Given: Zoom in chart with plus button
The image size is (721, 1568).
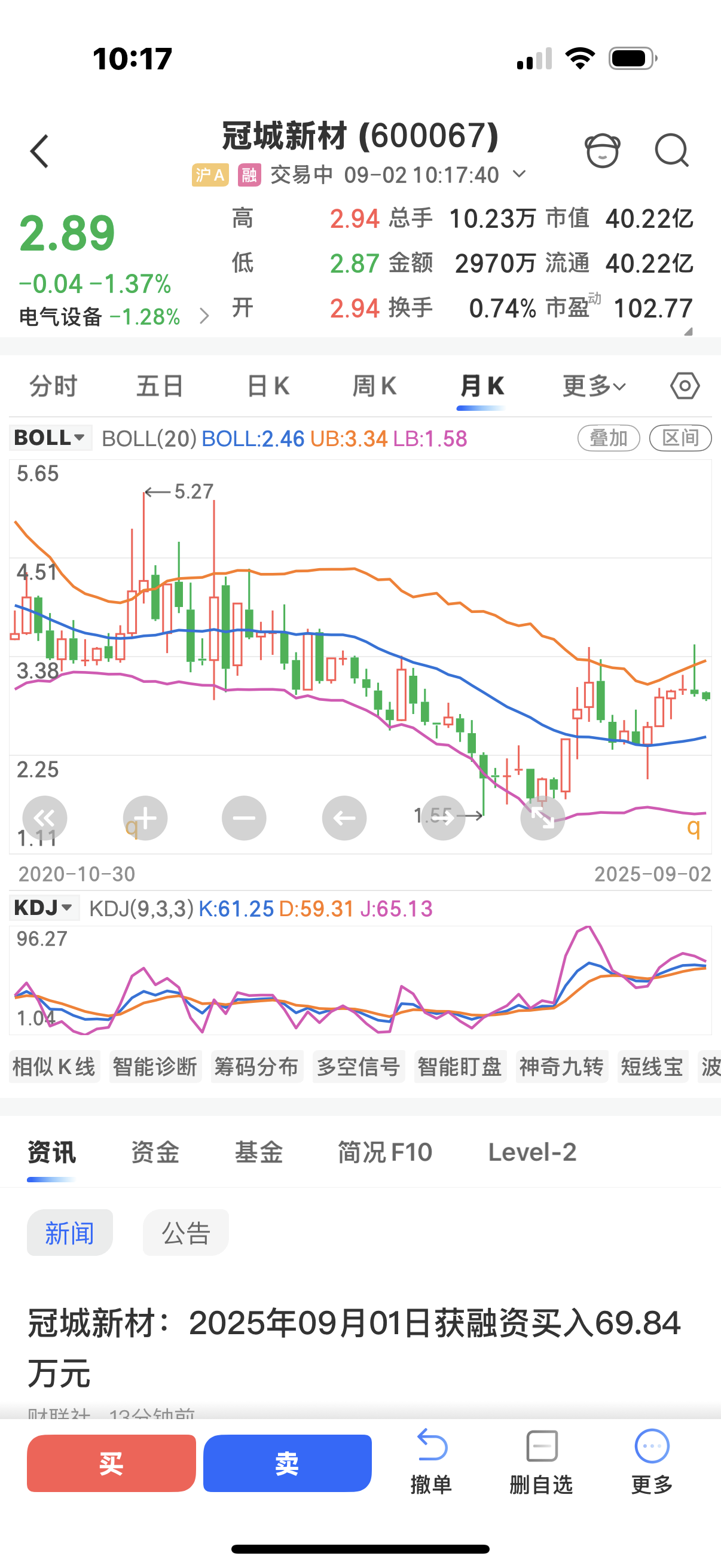Looking at the screenshot, I should pos(145,817).
